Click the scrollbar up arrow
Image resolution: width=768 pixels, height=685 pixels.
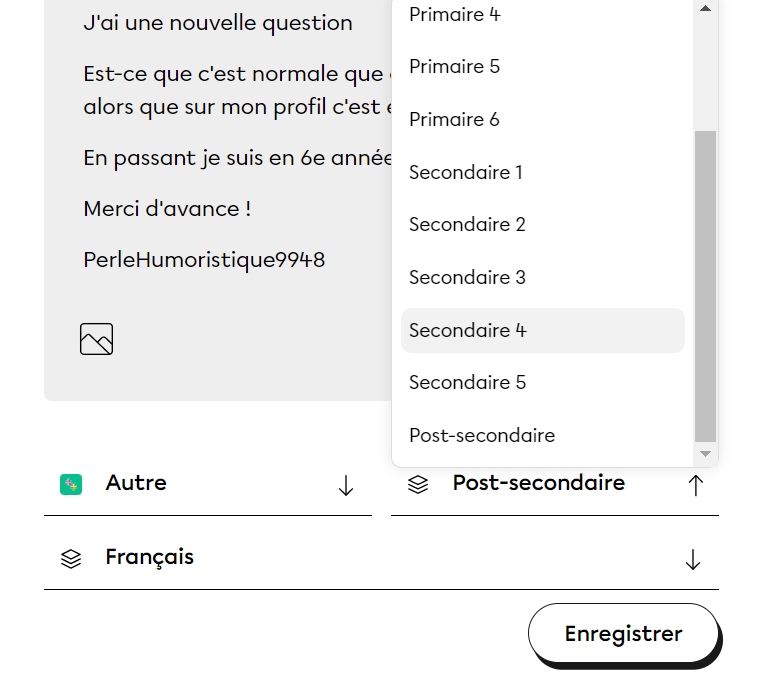click(x=705, y=9)
